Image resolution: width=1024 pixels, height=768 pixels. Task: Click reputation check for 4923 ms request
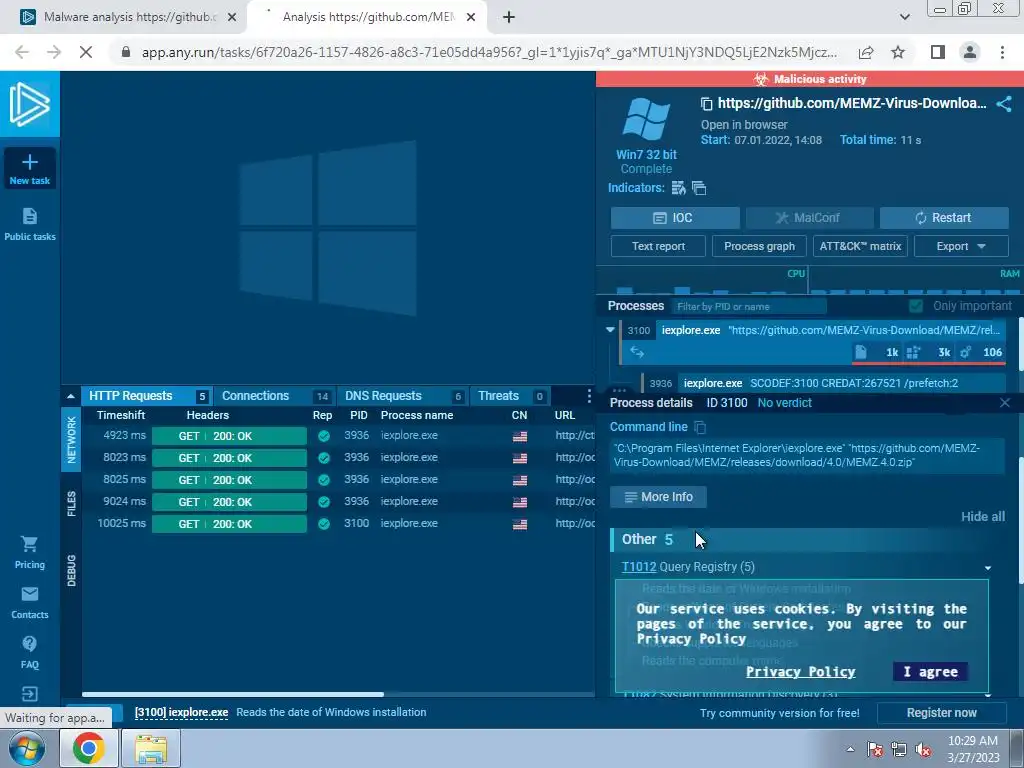tap(323, 436)
